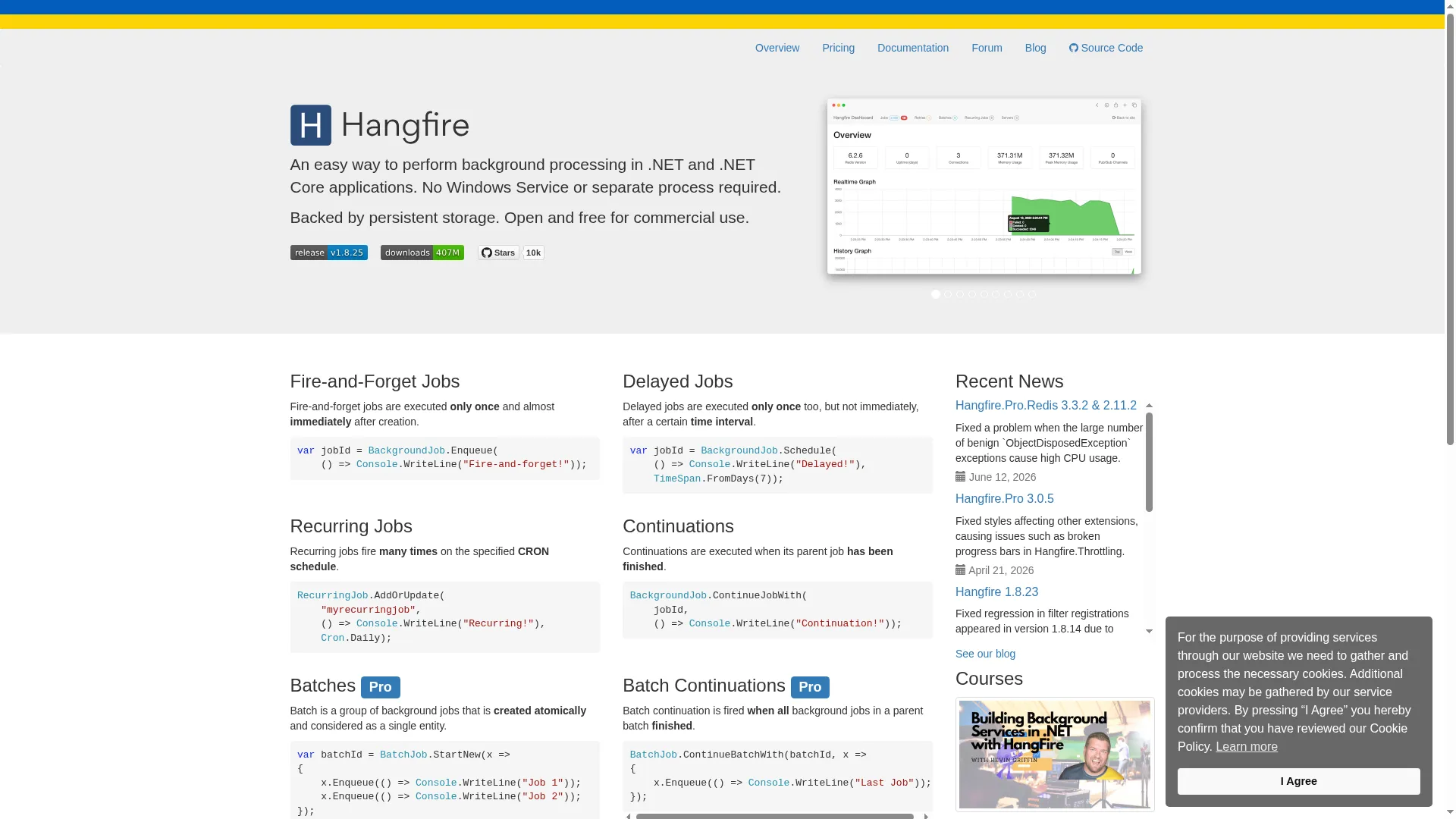Select the fifth carousel indicator dot

[x=984, y=294]
